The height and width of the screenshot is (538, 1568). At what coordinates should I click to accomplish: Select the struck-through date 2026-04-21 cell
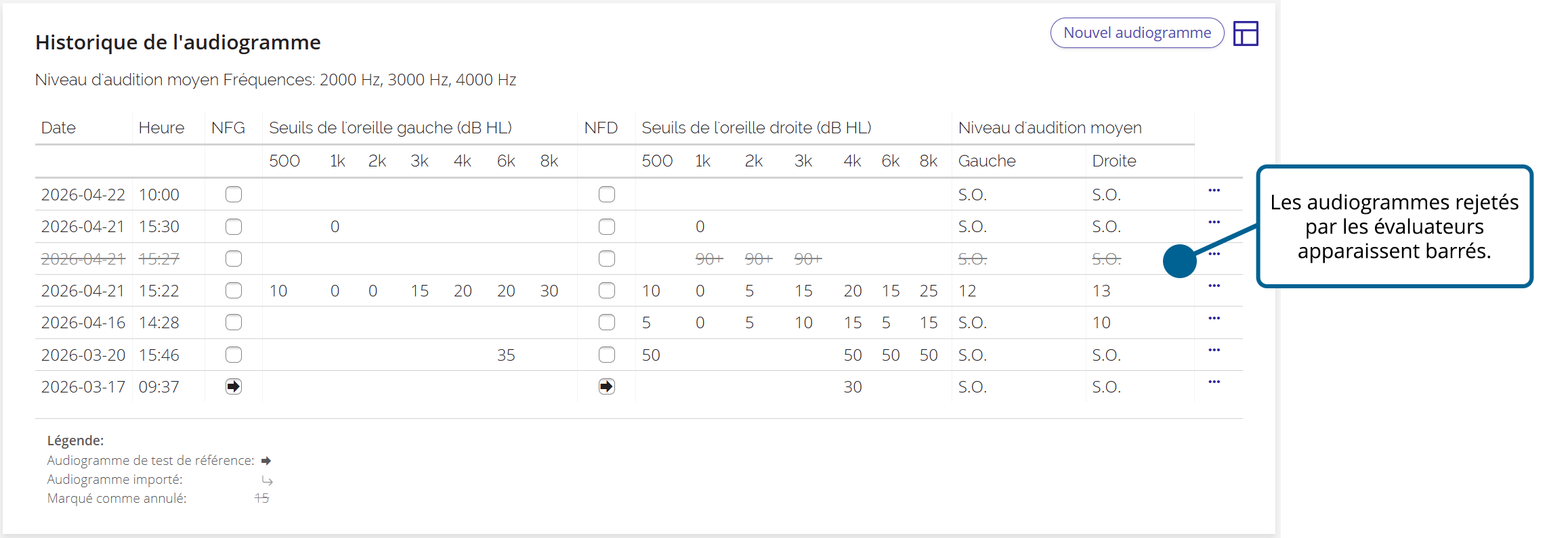pyautogui.click(x=83, y=259)
